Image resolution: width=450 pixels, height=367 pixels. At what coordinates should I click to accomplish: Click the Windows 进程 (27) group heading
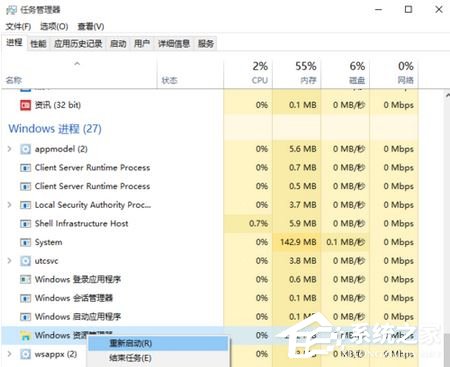[55, 129]
